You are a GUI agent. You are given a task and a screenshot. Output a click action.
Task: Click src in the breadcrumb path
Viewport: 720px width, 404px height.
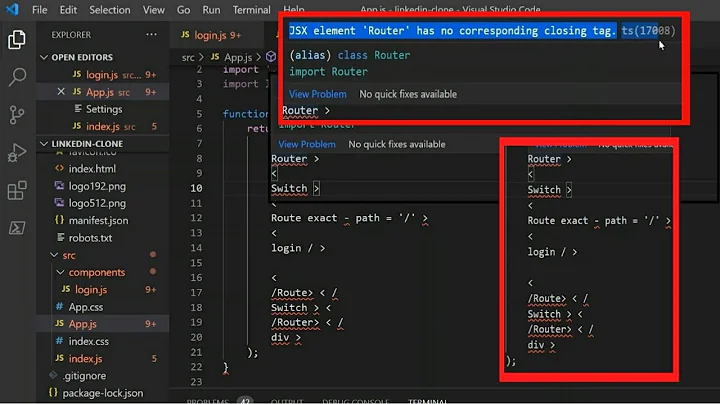(188, 57)
